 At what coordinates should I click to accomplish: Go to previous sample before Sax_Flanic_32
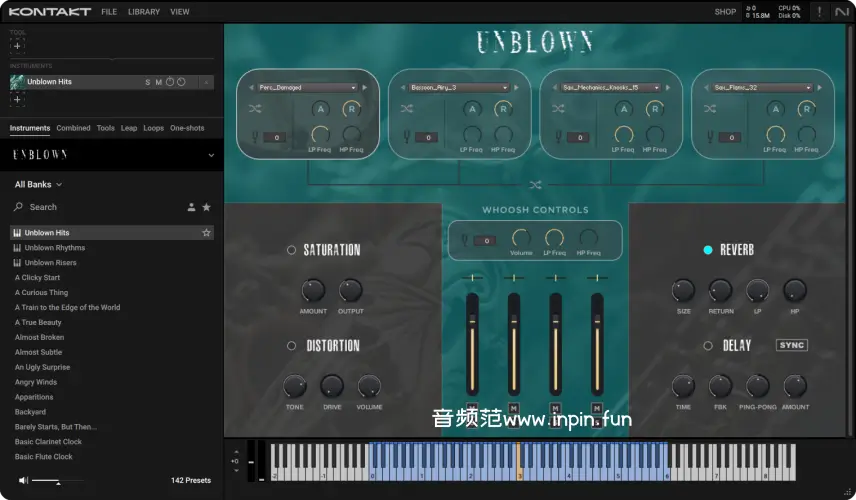706,87
